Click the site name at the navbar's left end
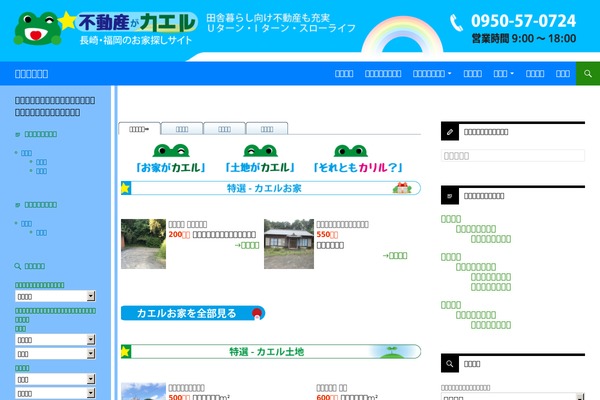 31,74
